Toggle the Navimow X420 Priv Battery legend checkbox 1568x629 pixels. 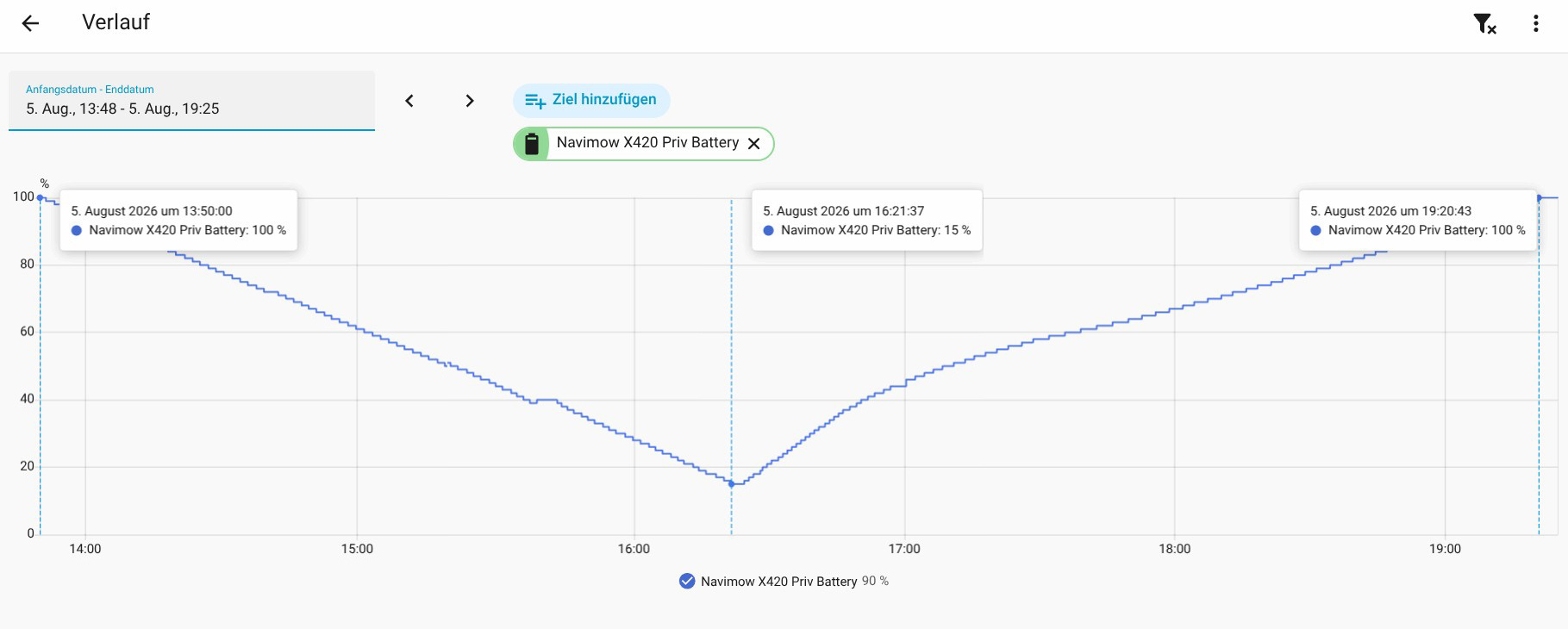pos(687,581)
